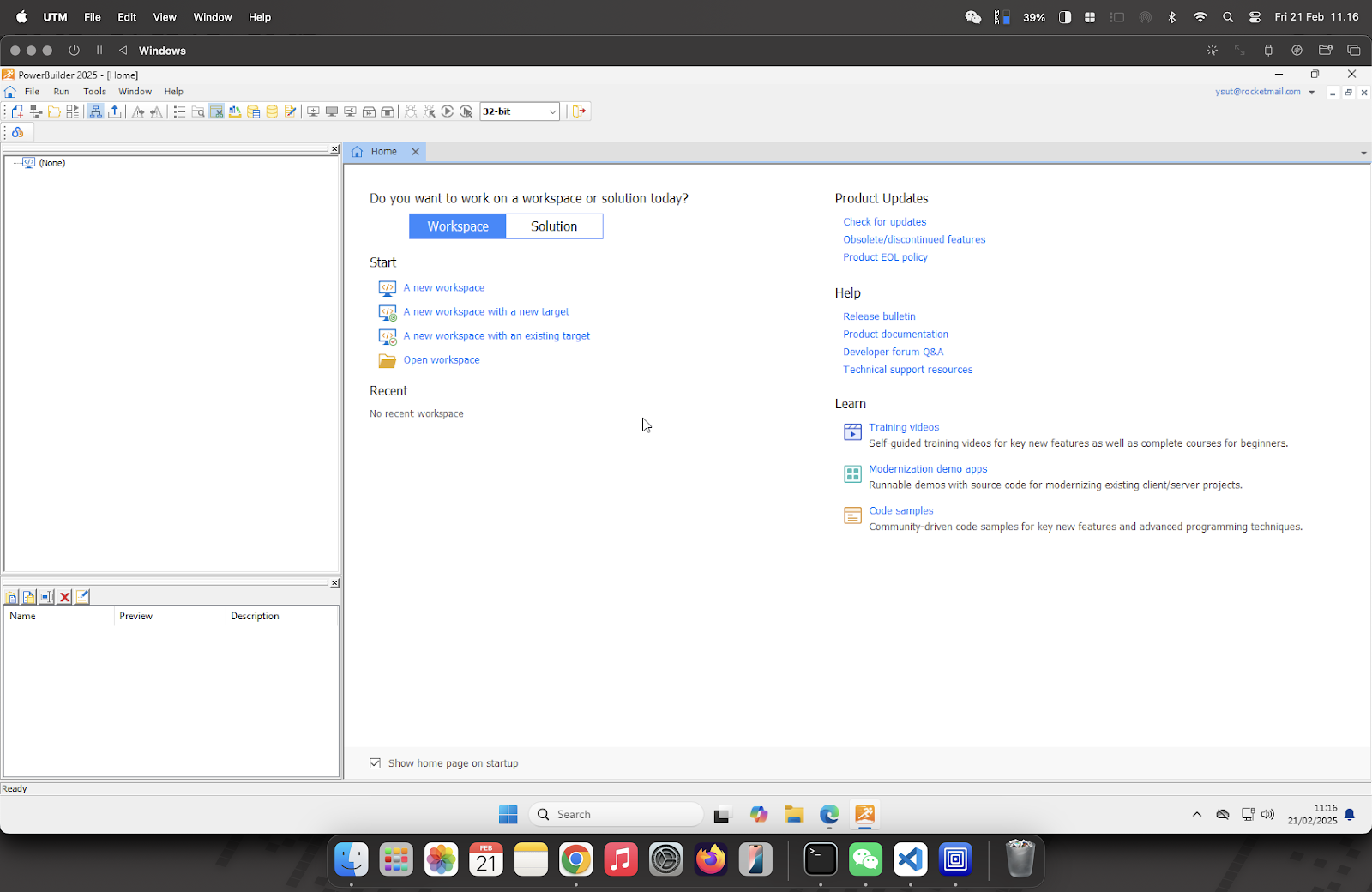Click the Full Build Workspace icon
Viewport: 1372px width, 892px height.
tap(332, 111)
